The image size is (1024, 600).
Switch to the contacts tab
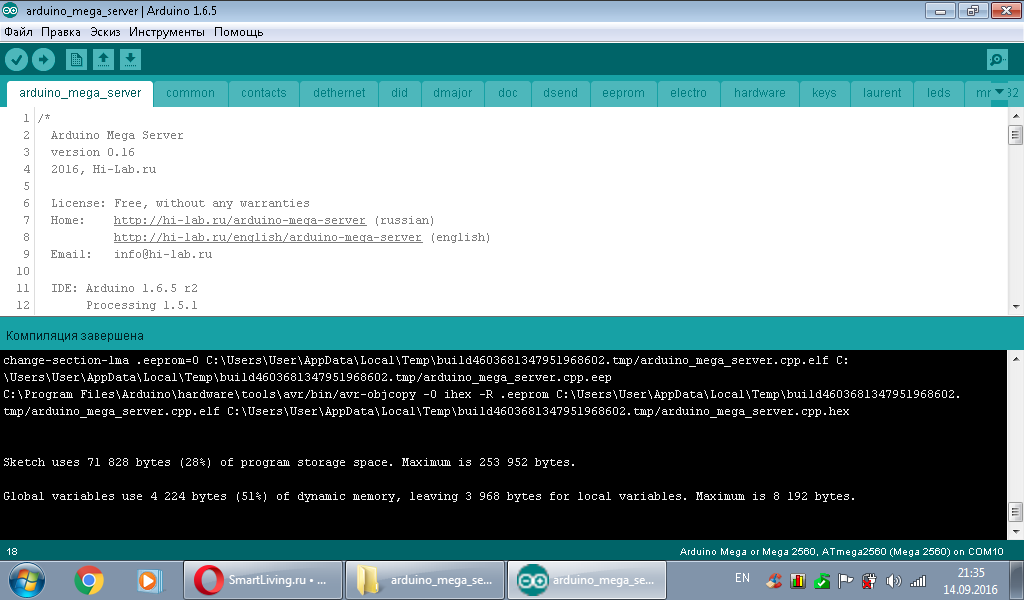pyautogui.click(x=264, y=93)
